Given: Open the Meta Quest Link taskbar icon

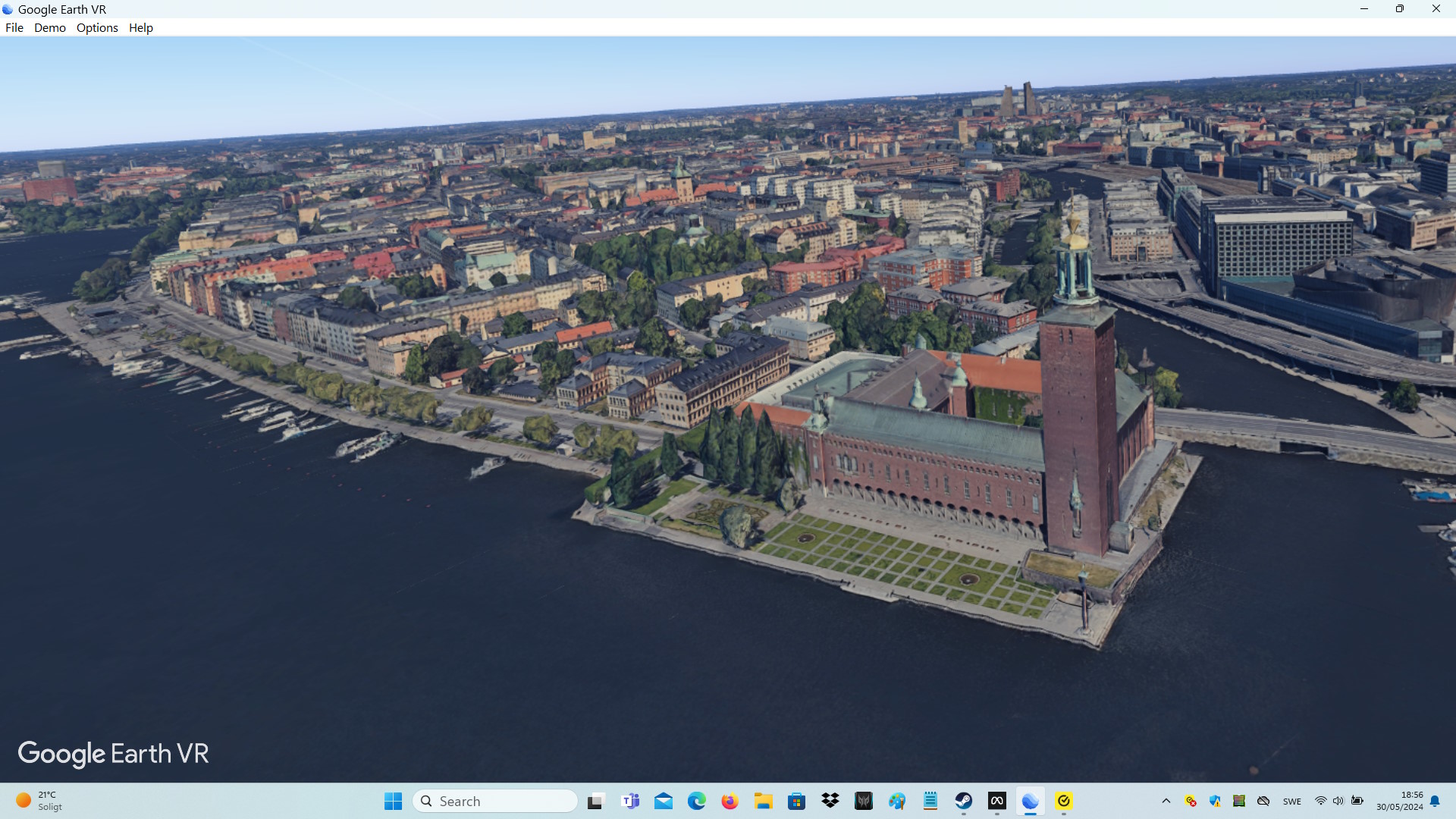Looking at the screenshot, I should pyautogui.click(x=996, y=802).
